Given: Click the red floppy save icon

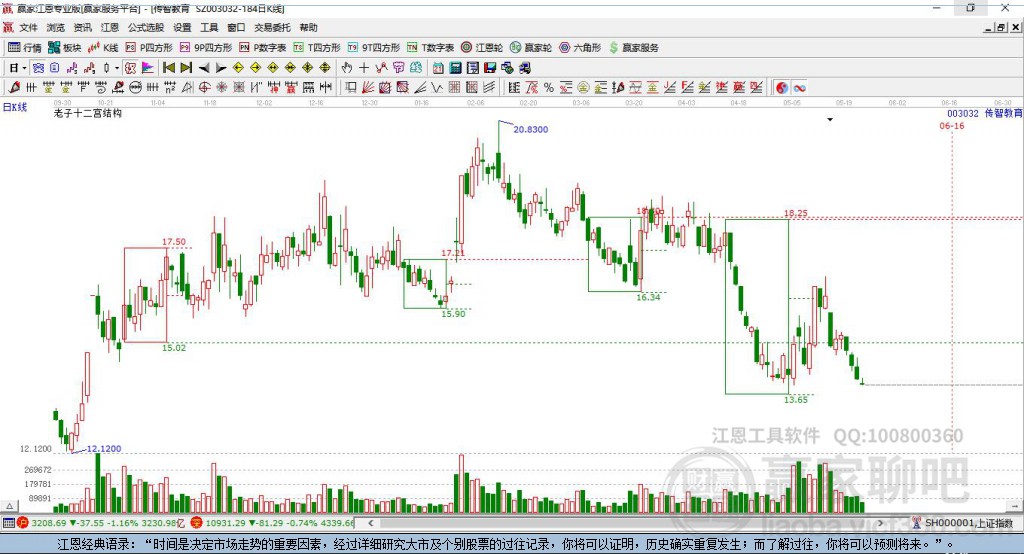Looking at the screenshot, I should click(x=490, y=68).
